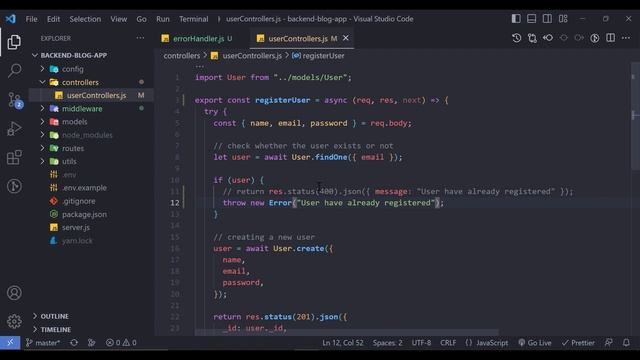640x360 pixels.
Task: Click the VS Code logo icon
Action: pos(11,19)
